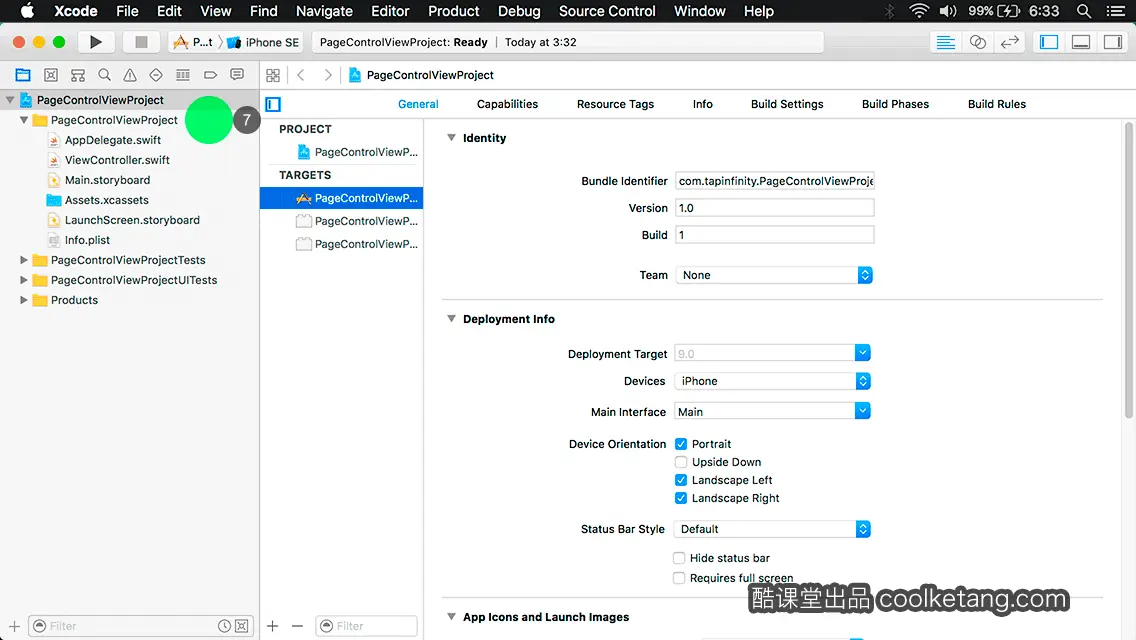Open the Symbol navigator icon
This screenshot has width=1136, height=640.
coord(78,75)
